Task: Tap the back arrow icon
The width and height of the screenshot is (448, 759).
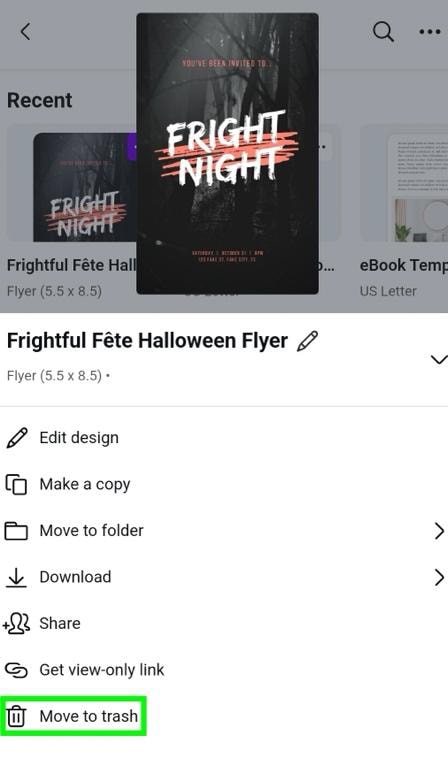Action: [25, 32]
